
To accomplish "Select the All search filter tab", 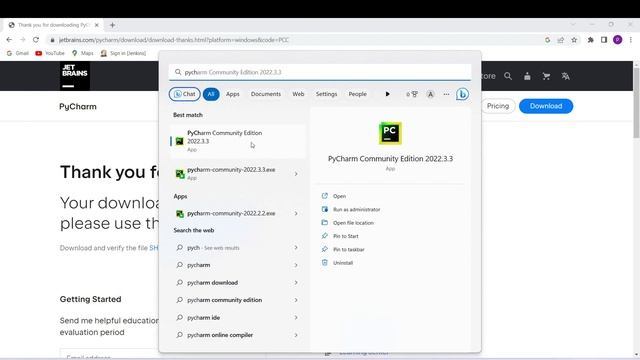I will 211,94.
